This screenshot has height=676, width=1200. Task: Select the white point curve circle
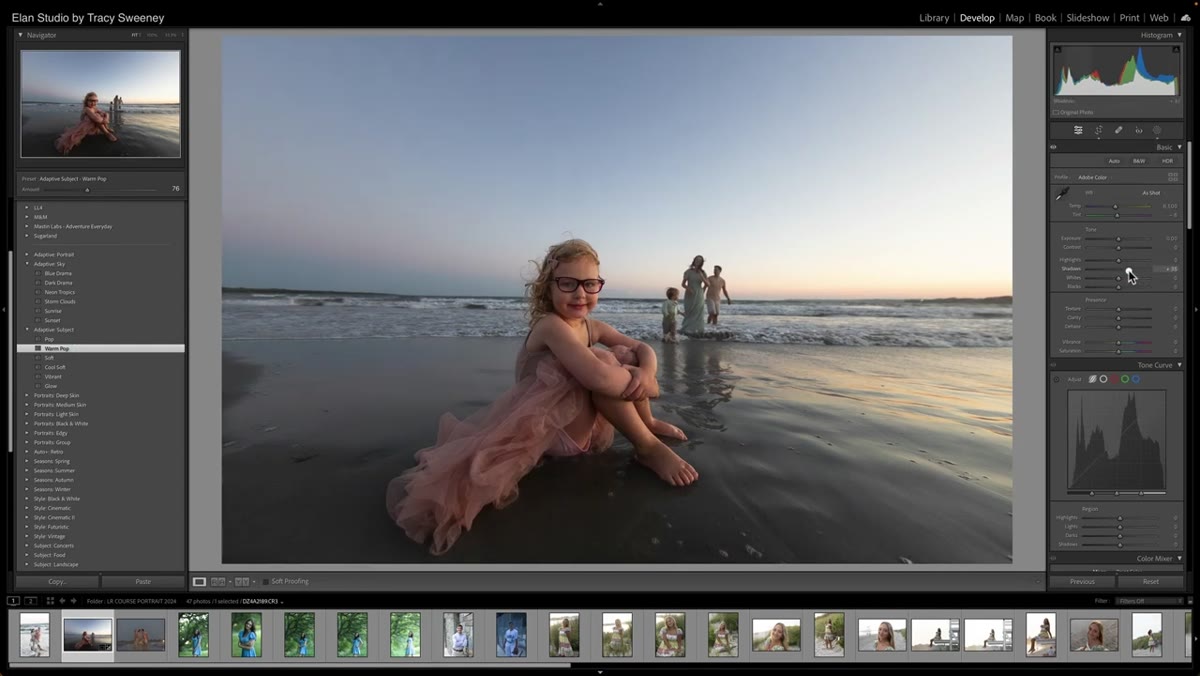pyautogui.click(x=1103, y=379)
